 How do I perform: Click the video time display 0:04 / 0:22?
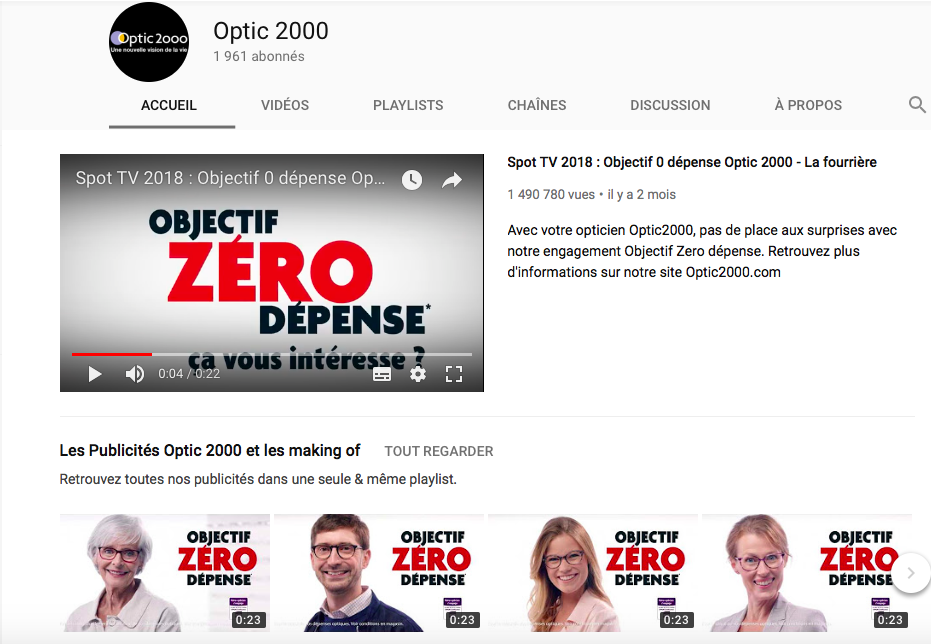click(x=189, y=374)
